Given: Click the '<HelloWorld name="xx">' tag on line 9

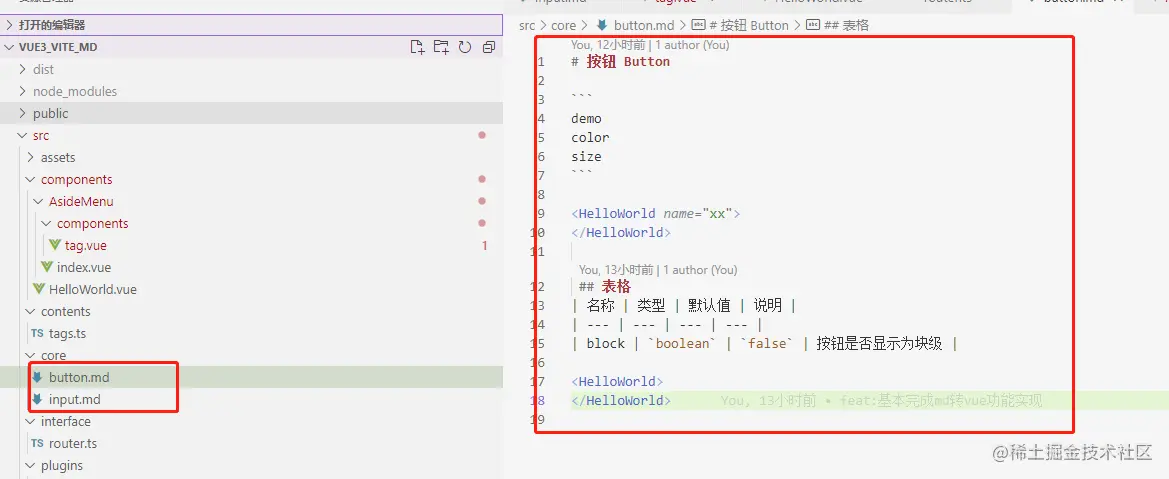Looking at the screenshot, I should point(655,213).
